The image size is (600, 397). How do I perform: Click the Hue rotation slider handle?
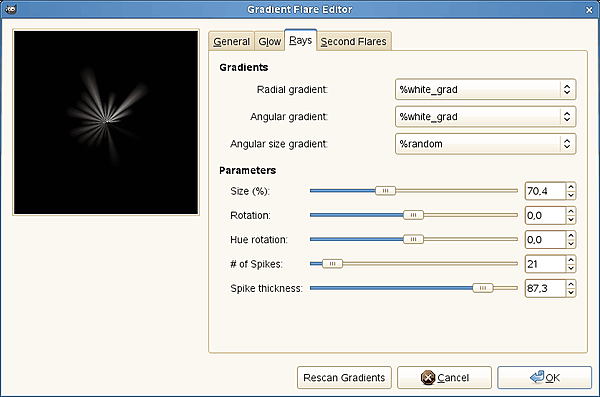(413, 239)
